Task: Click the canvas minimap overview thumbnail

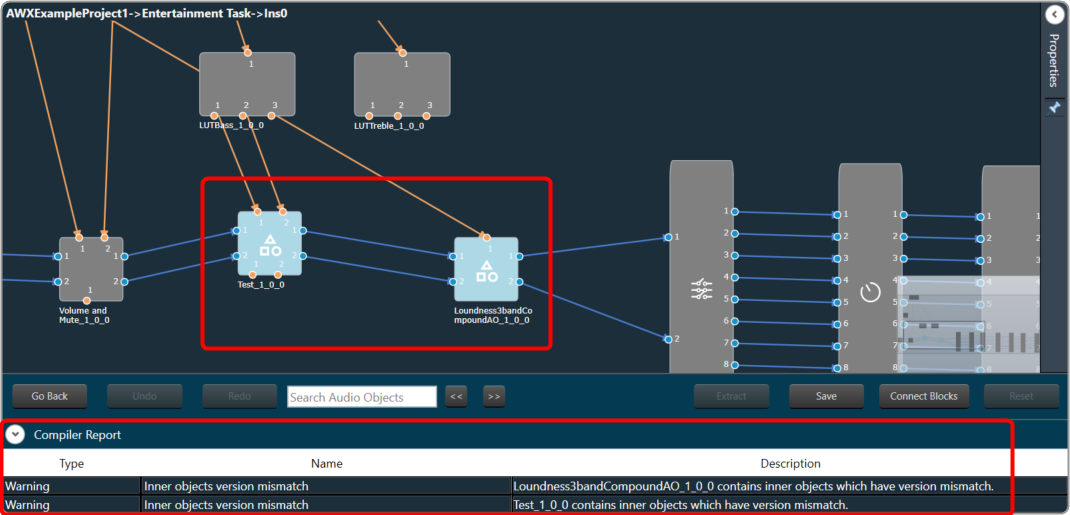Action: [x=968, y=323]
